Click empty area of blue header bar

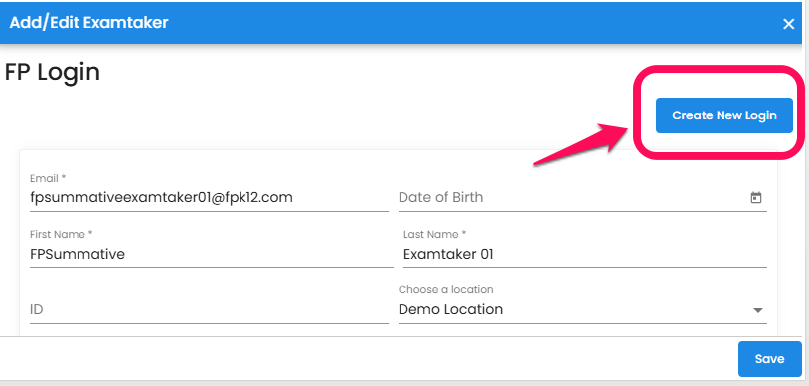click(464, 23)
